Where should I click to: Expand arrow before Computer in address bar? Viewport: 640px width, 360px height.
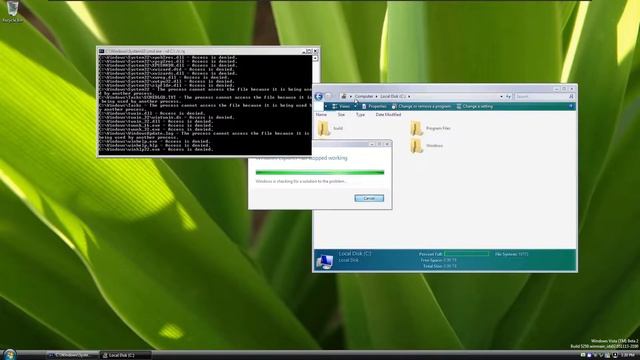(351, 97)
